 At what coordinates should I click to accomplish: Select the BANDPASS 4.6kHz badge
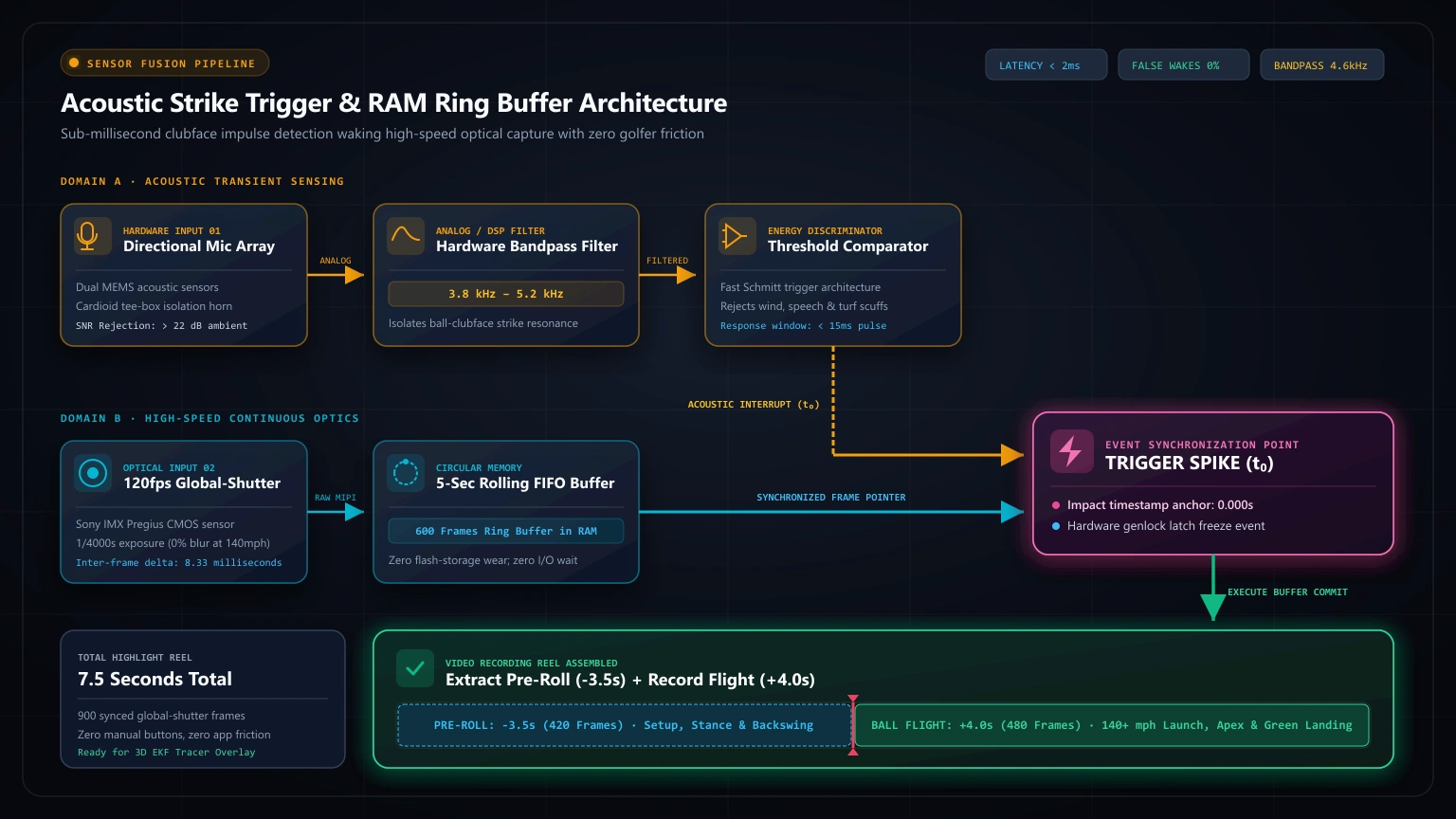pos(1321,65)
